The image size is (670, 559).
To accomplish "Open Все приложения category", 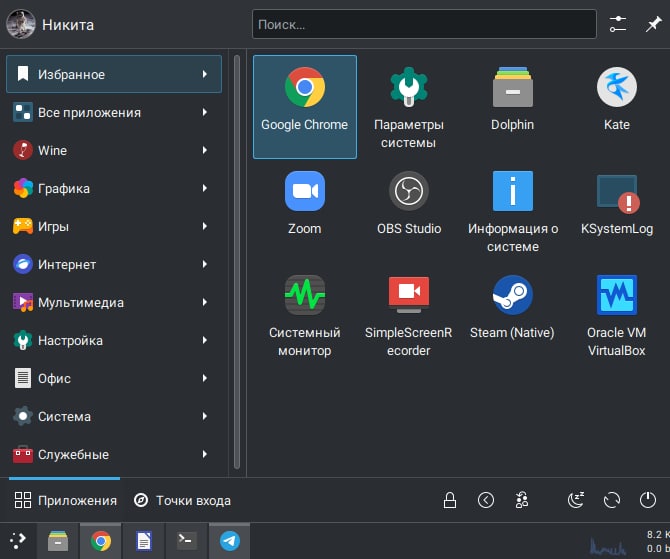I will [x=114, y=112].
